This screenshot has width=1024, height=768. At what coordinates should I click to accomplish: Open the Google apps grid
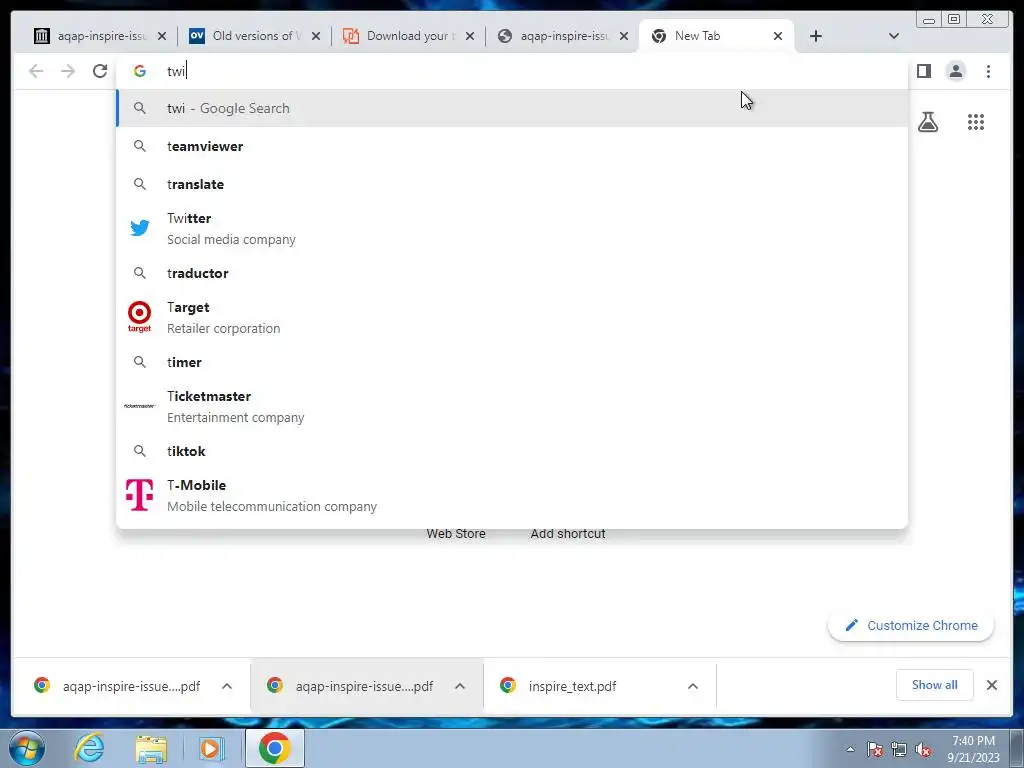pos(976,122)
